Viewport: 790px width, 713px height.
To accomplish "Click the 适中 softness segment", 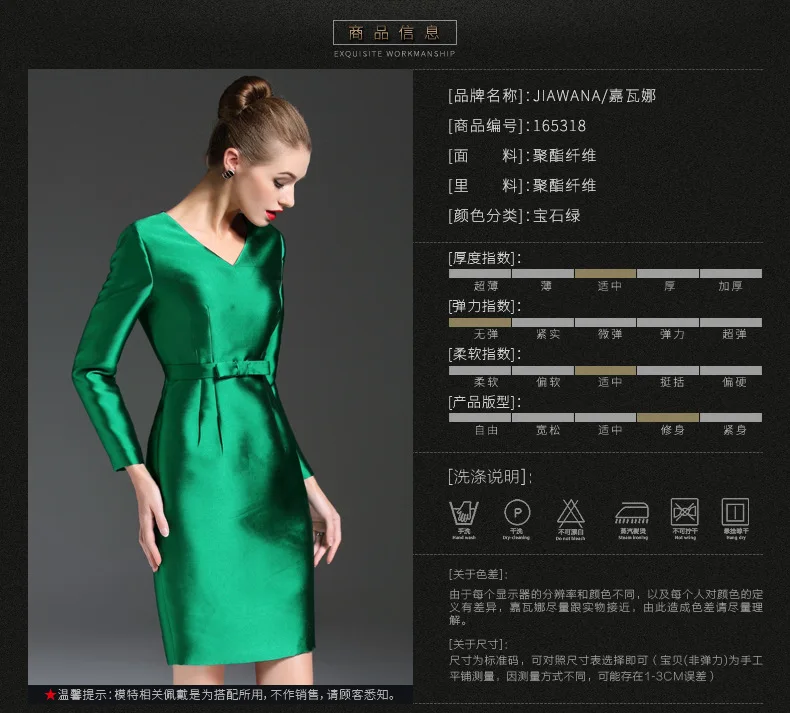I will coord(605,370).
